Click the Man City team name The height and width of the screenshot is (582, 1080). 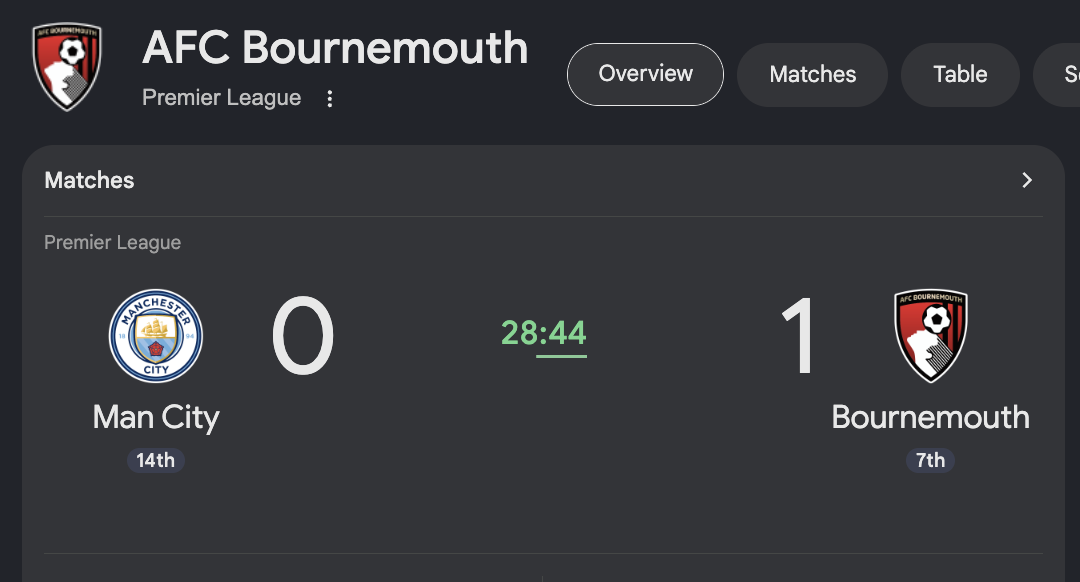click(156, 417)
